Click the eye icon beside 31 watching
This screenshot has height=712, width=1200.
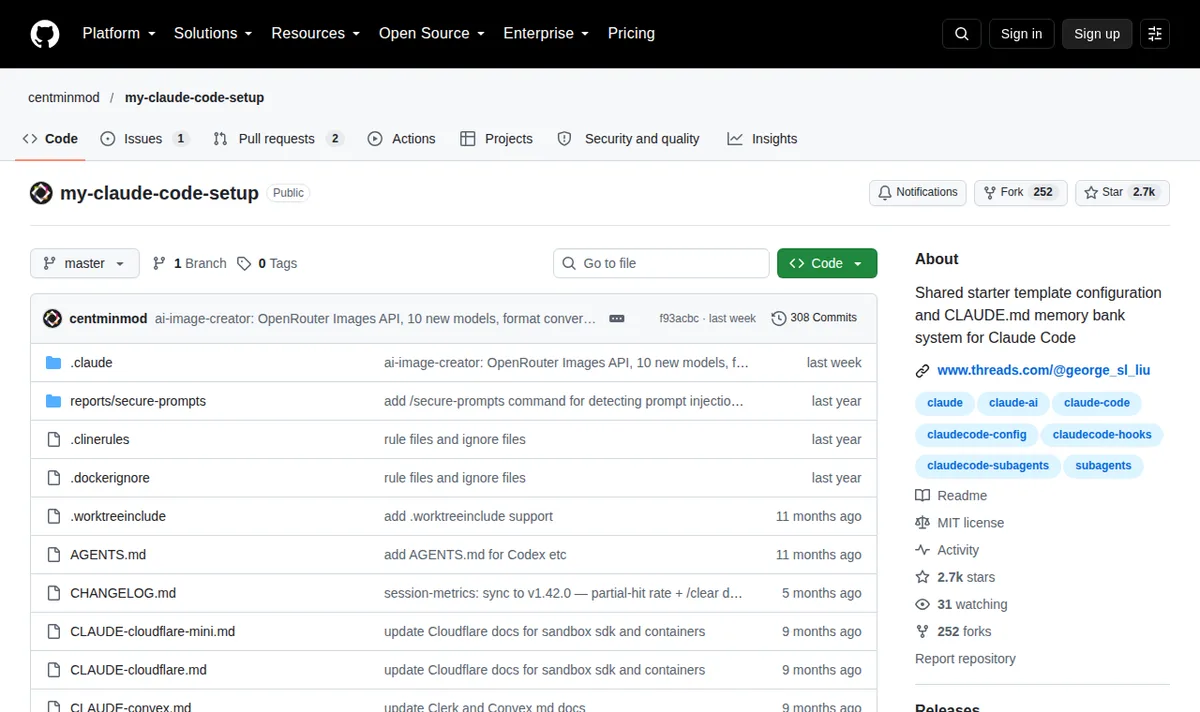(923, 604)
